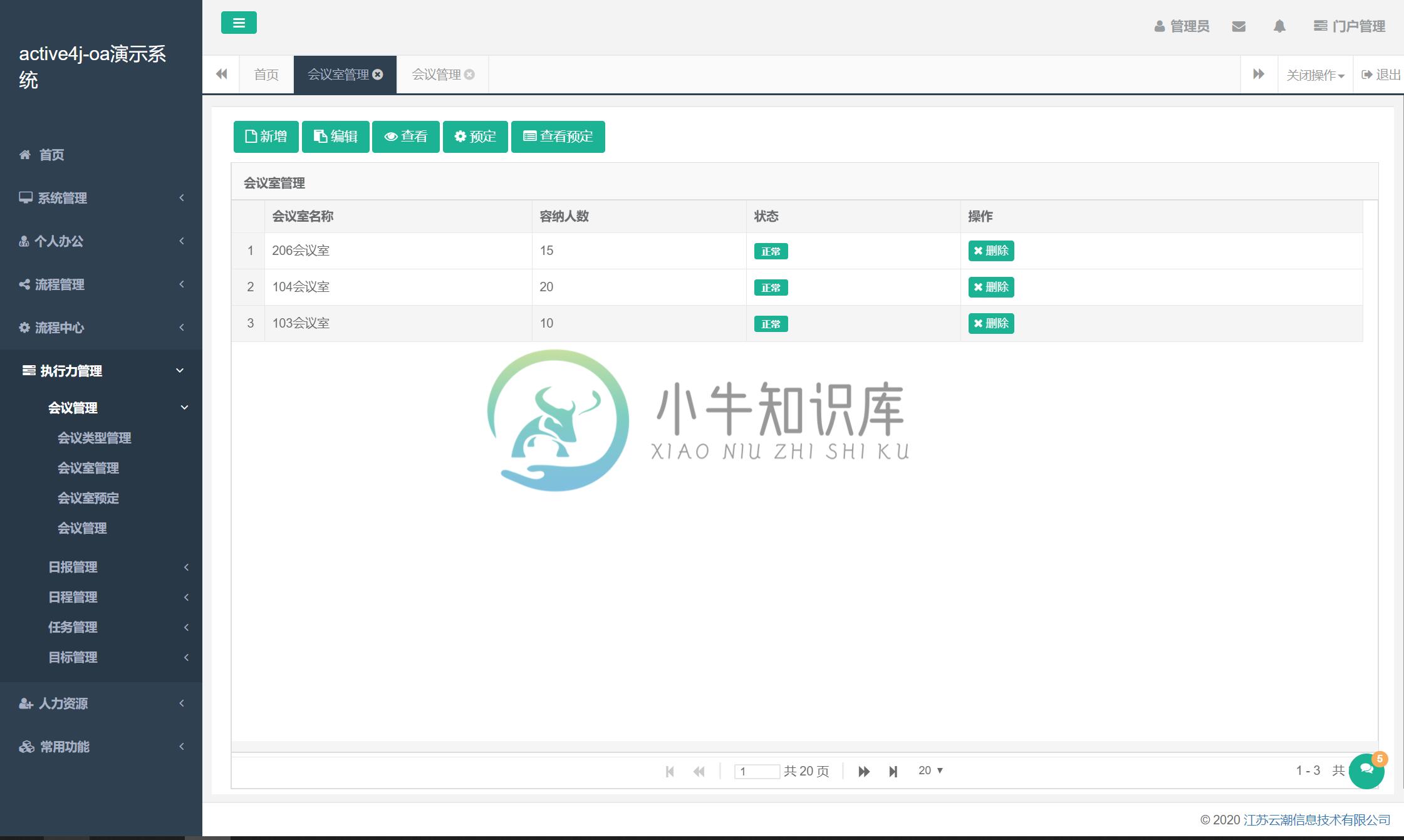Click the 退出 logout button
The image size is (1404, 840).
[1381, 75]
